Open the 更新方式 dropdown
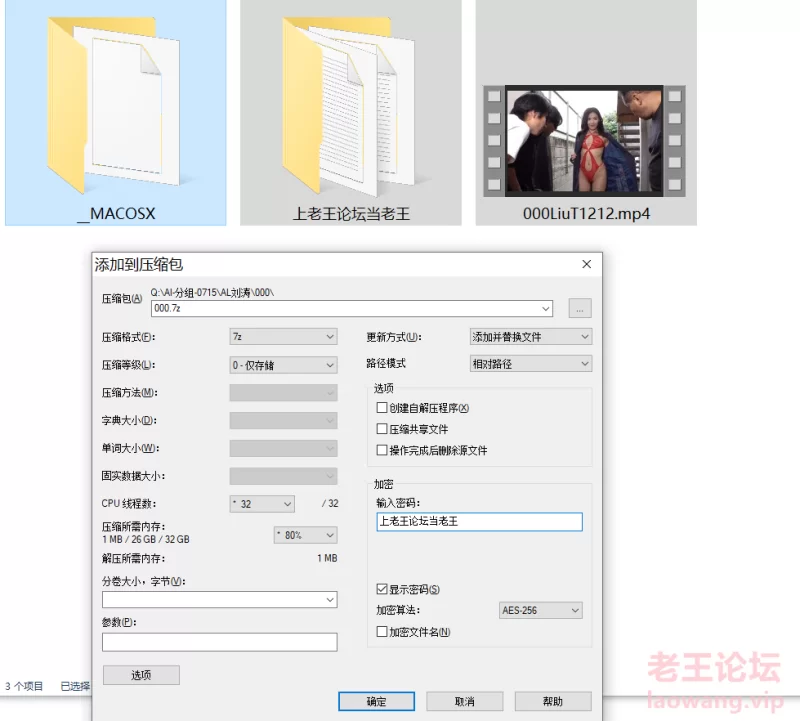This screenshot has height=721, width=800. 531,337
